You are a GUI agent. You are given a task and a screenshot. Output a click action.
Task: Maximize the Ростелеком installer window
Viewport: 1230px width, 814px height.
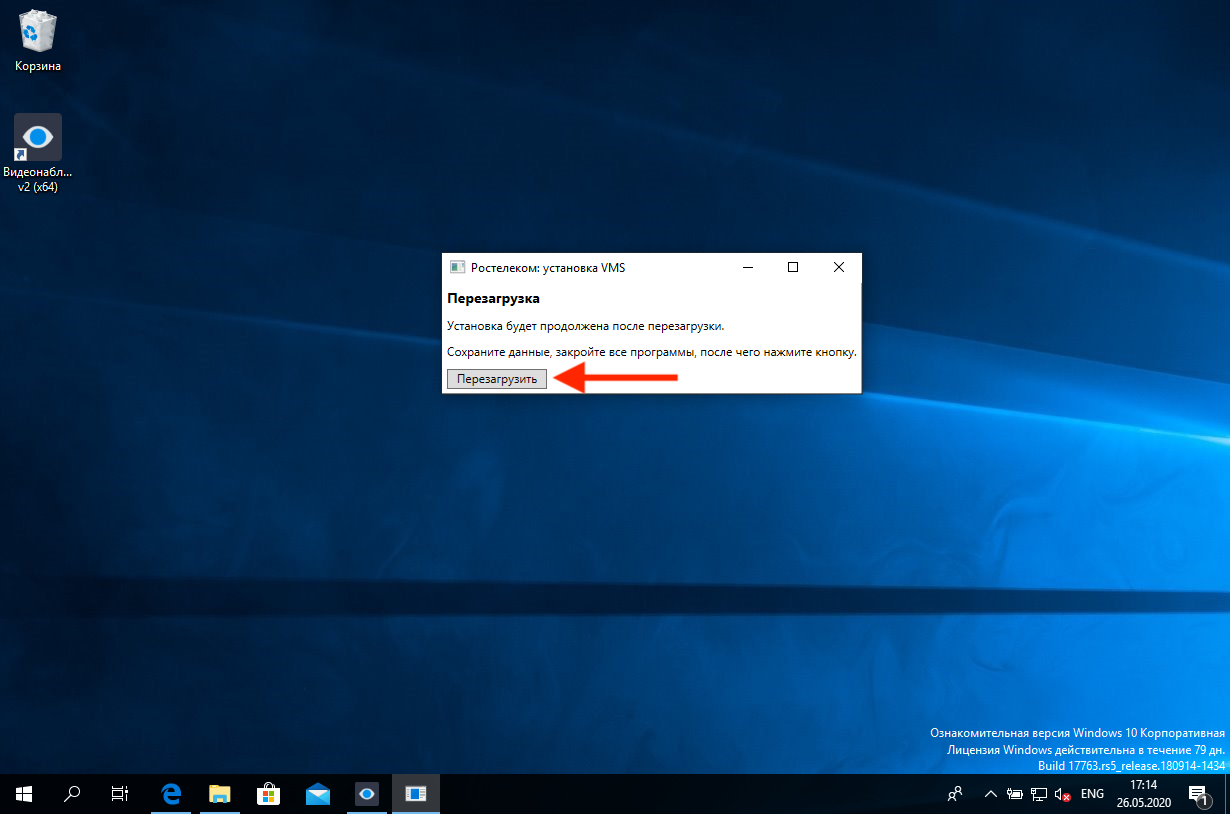coord(793,267)
